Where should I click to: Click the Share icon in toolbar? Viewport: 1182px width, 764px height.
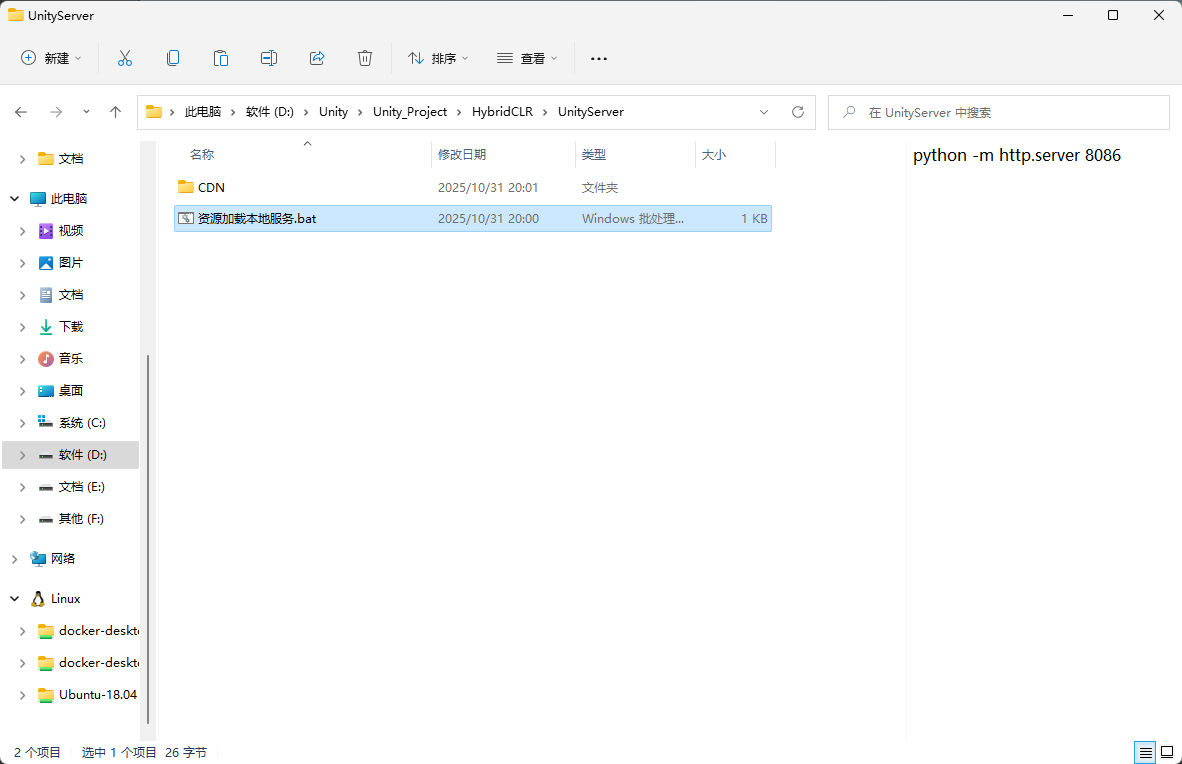tap(317, 58)
